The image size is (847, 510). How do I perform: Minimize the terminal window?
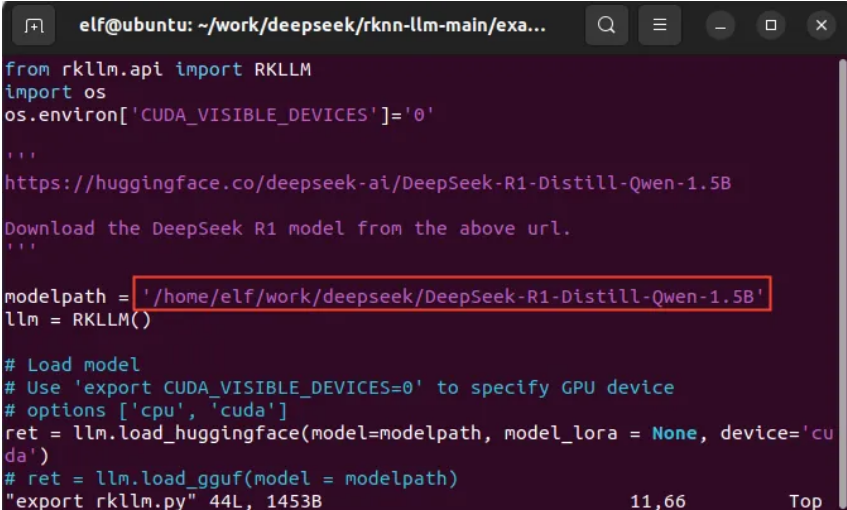[x=720, y=26]
